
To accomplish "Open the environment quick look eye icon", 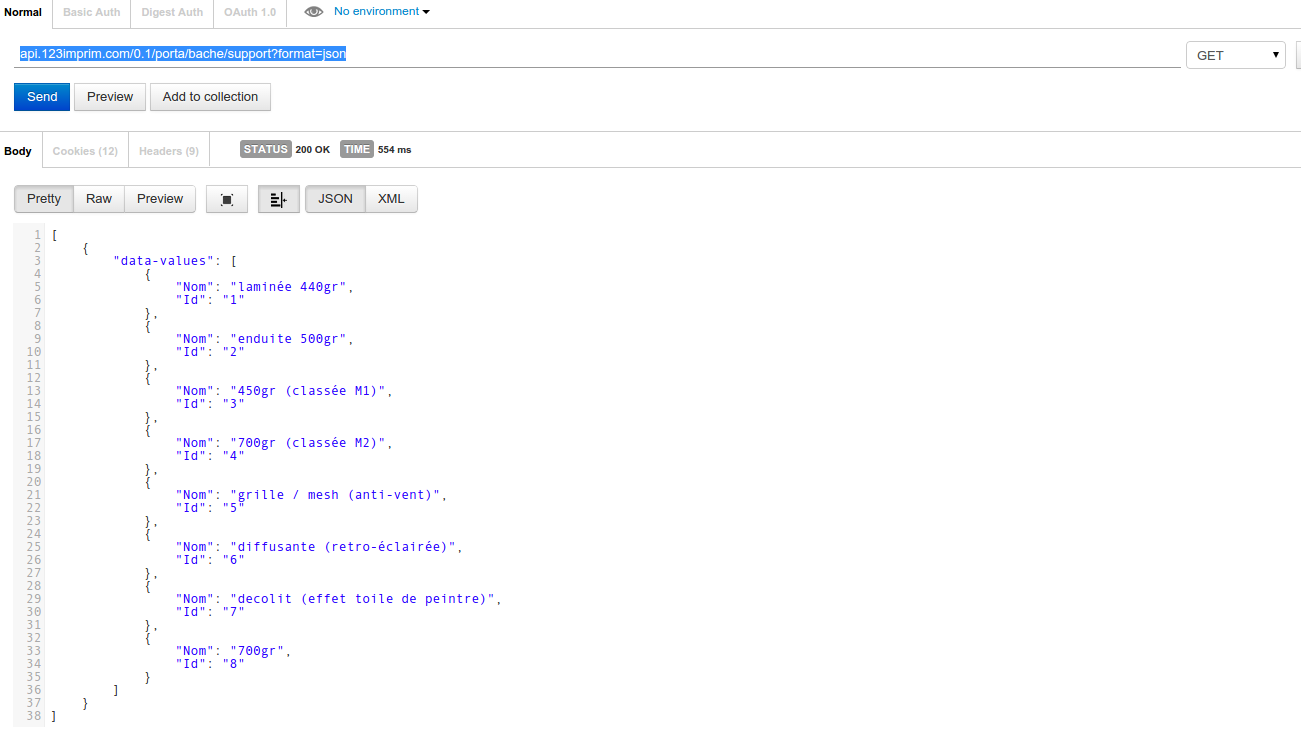I will [x=314, y=12].
